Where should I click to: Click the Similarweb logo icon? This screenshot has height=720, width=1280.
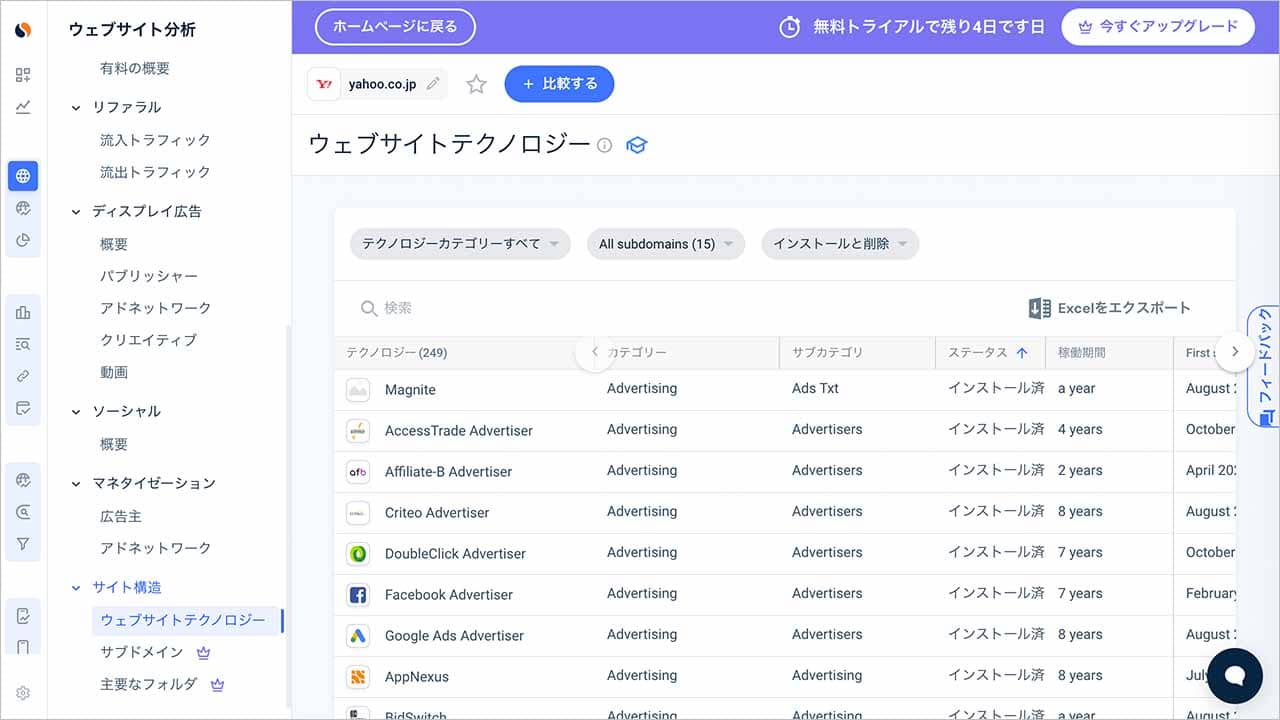pyautogui.click(x=23, y=30)
